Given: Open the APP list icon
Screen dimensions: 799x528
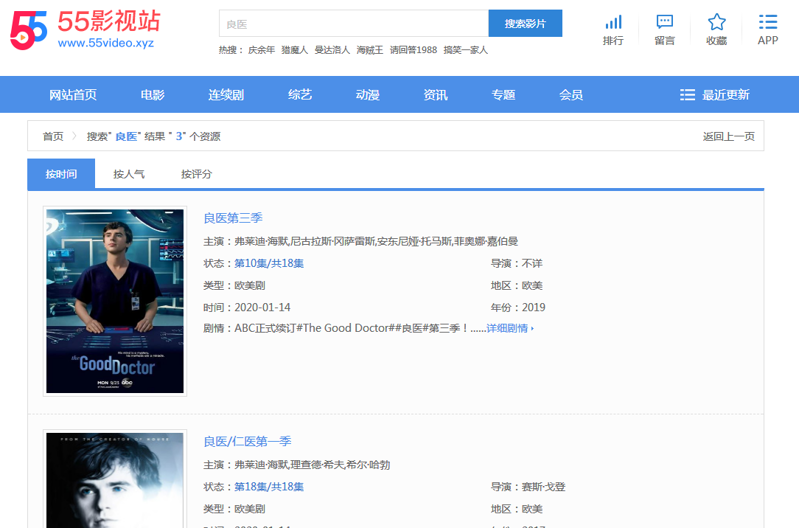Looking at the screenshot, I should [767, 30].
